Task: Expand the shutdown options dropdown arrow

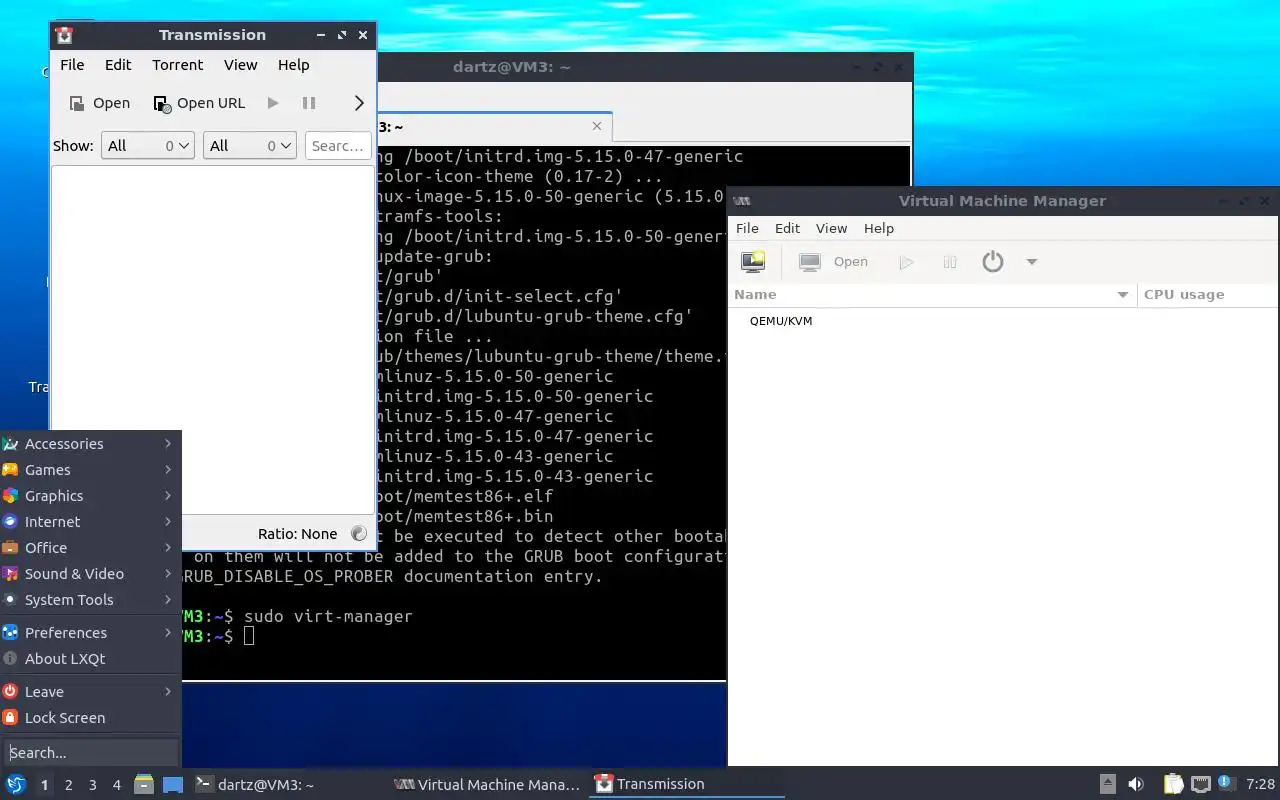Action: click(1032, 262)
